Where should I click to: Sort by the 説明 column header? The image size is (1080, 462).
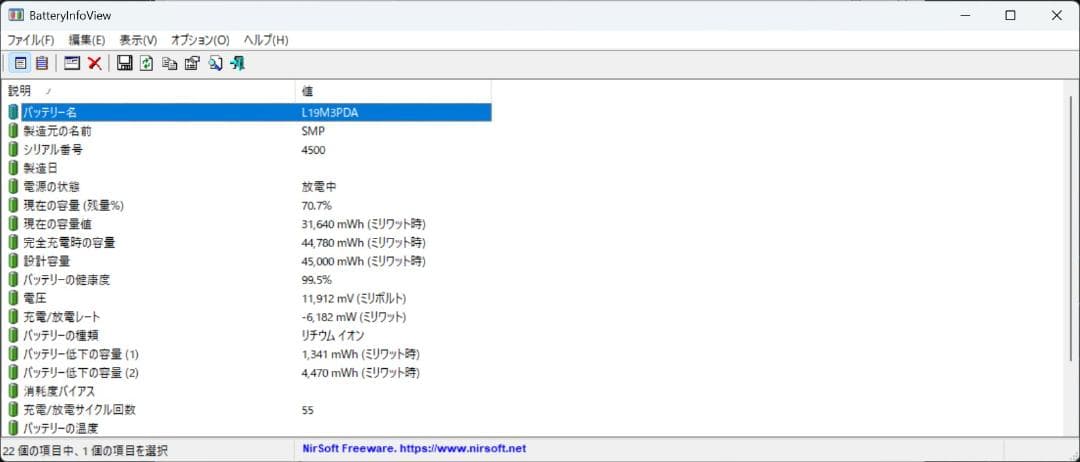[150, 91]
